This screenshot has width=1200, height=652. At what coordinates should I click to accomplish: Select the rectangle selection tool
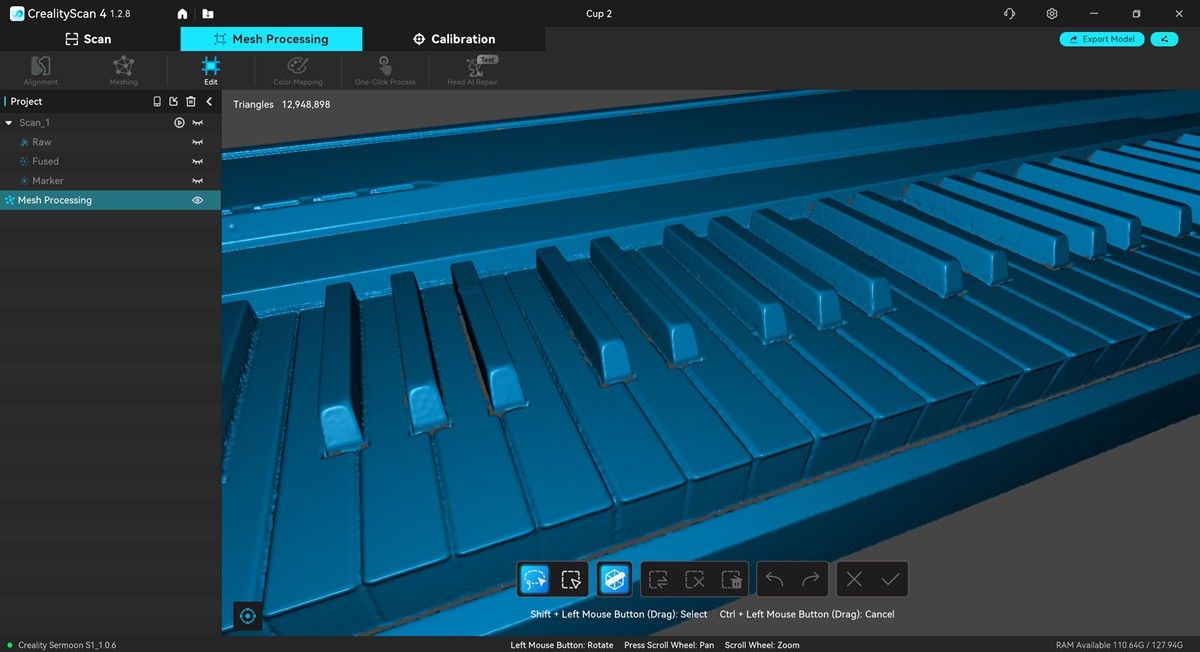click(571, 579)
